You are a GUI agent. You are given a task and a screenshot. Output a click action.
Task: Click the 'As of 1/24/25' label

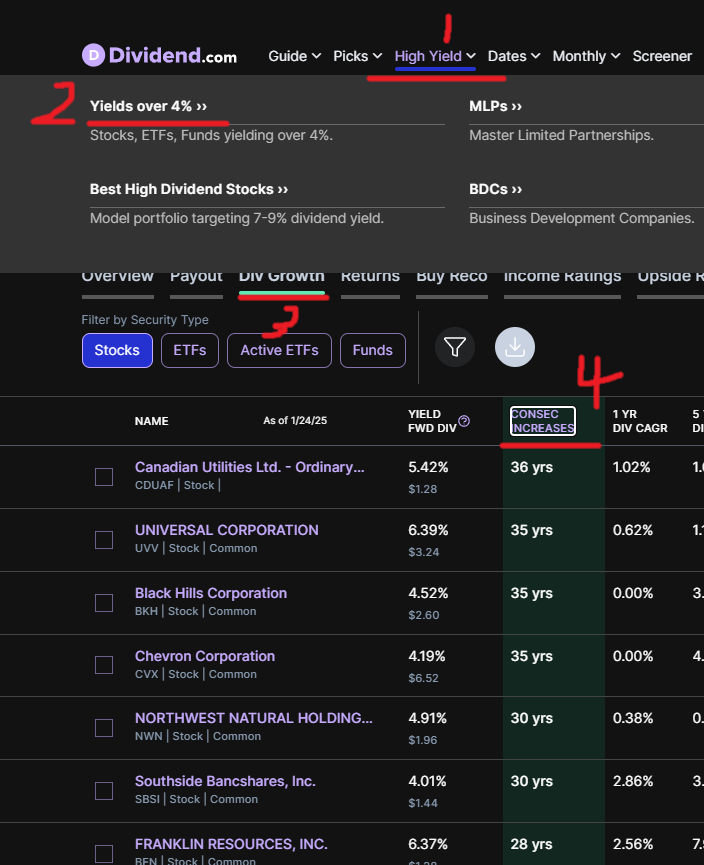(295, 420)
